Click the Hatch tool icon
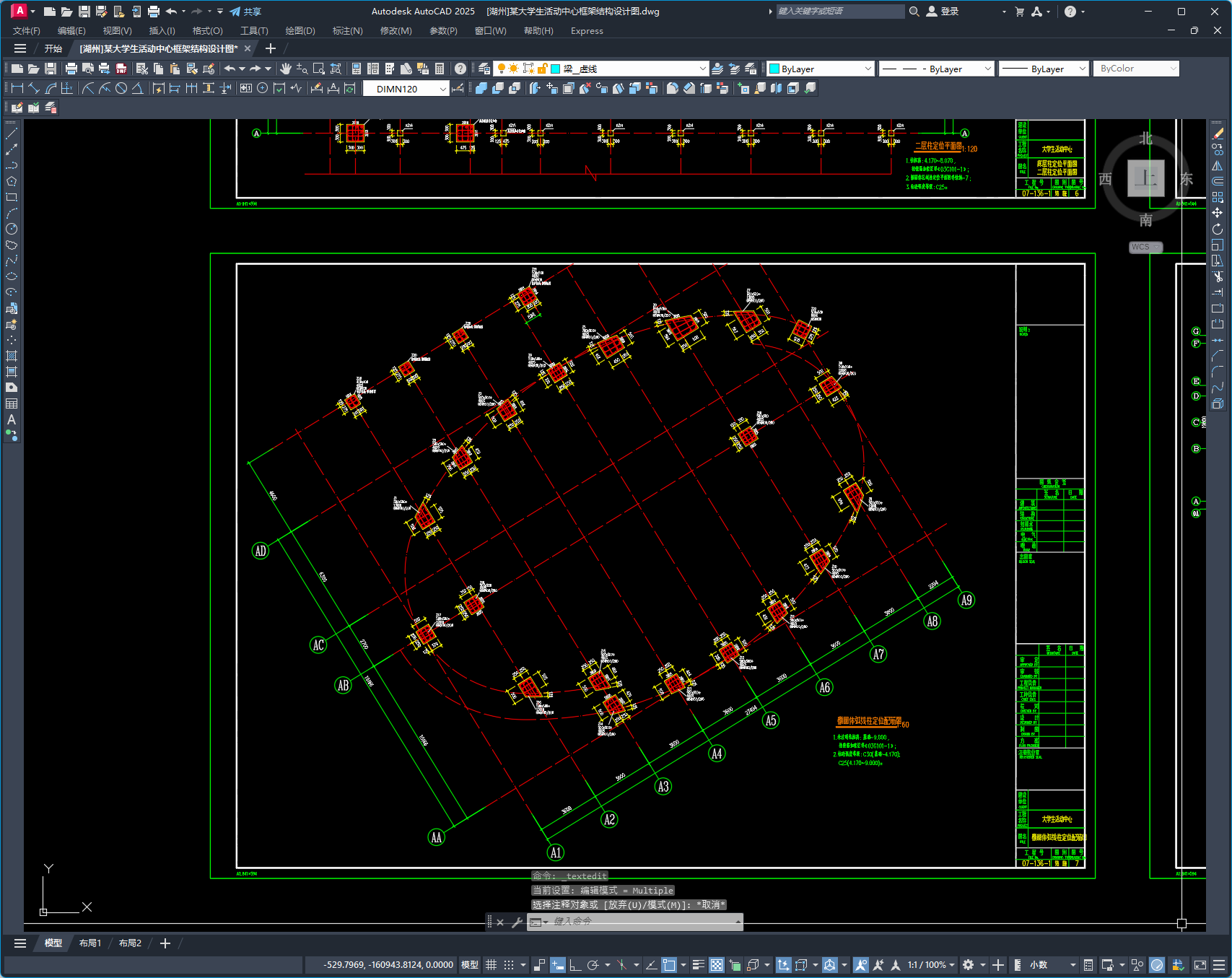Image resolution: width=1232 pixels, height=978 pixels. coord(12,356)
